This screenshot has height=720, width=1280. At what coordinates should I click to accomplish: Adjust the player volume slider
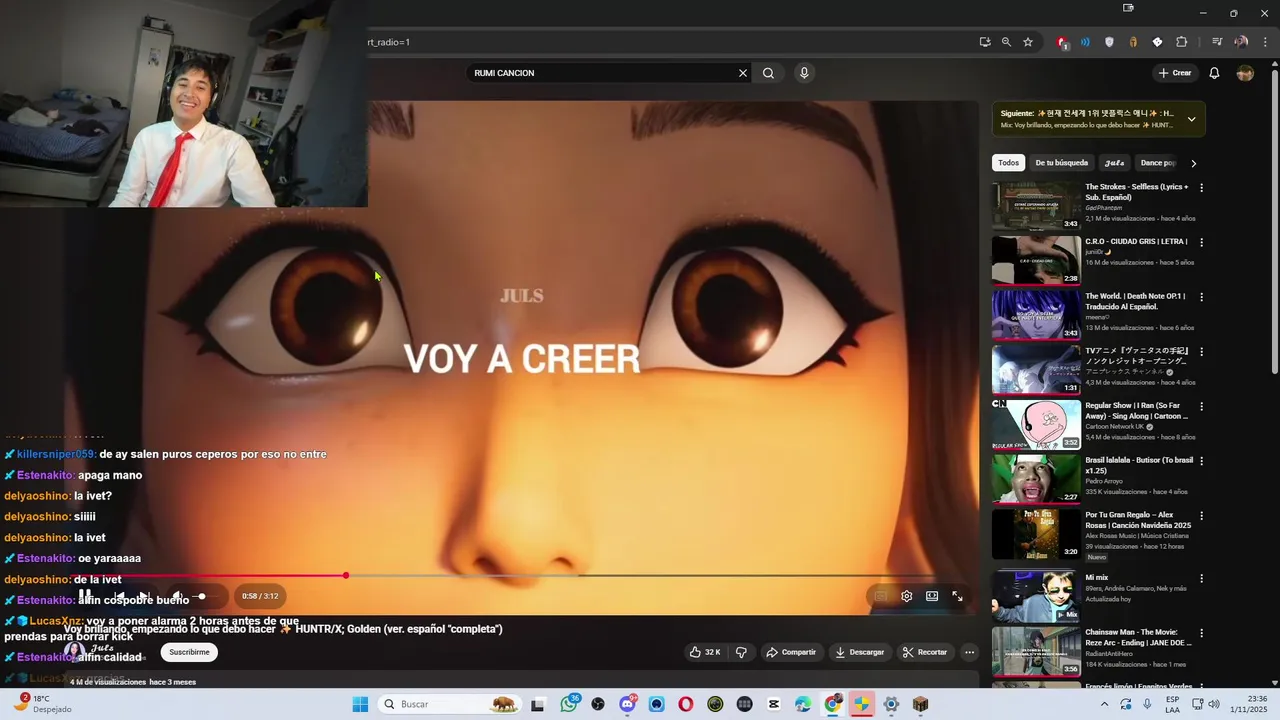[203, 596]
